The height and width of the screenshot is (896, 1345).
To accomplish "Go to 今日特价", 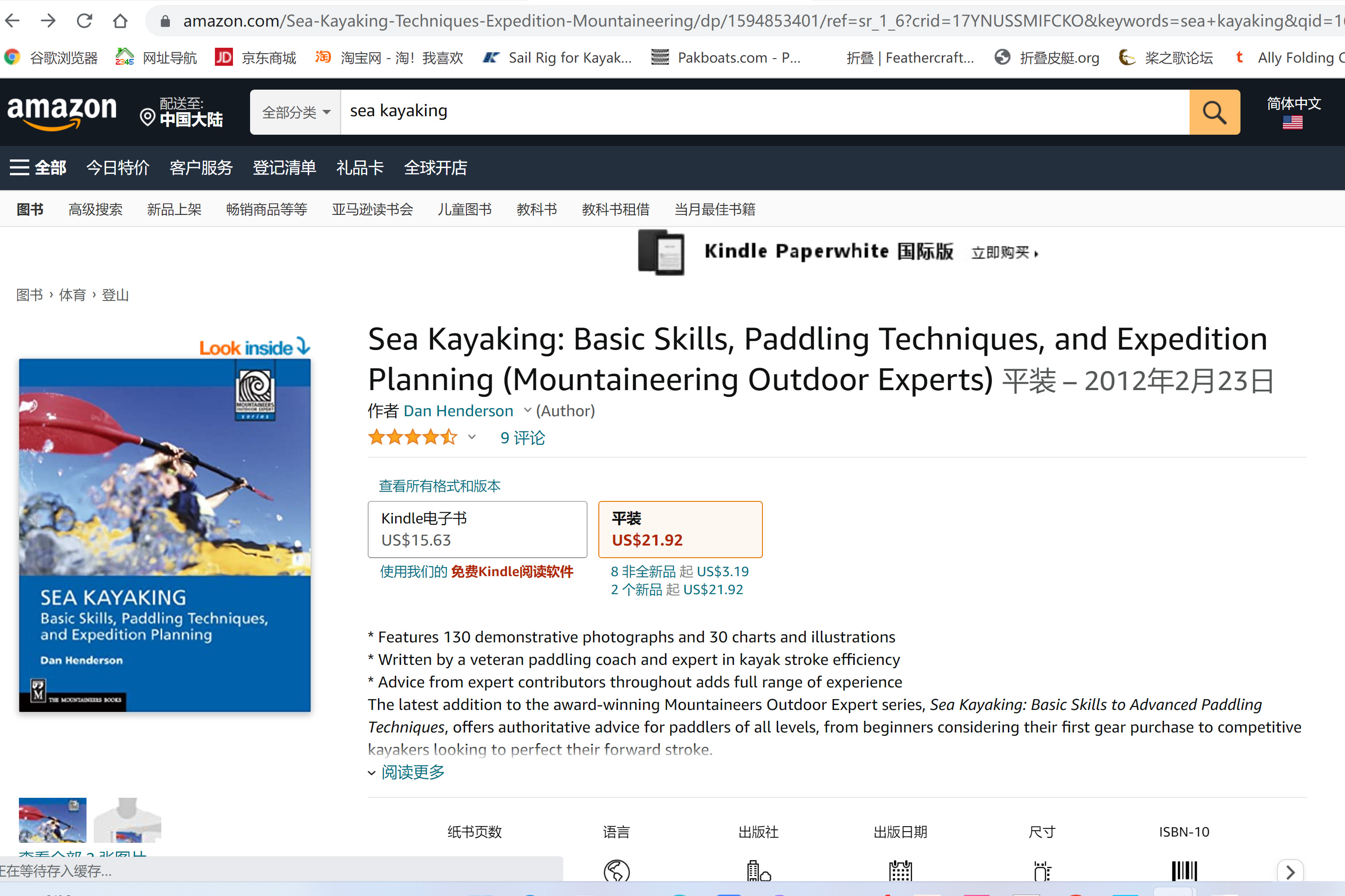I will click(x=118, y=168).
